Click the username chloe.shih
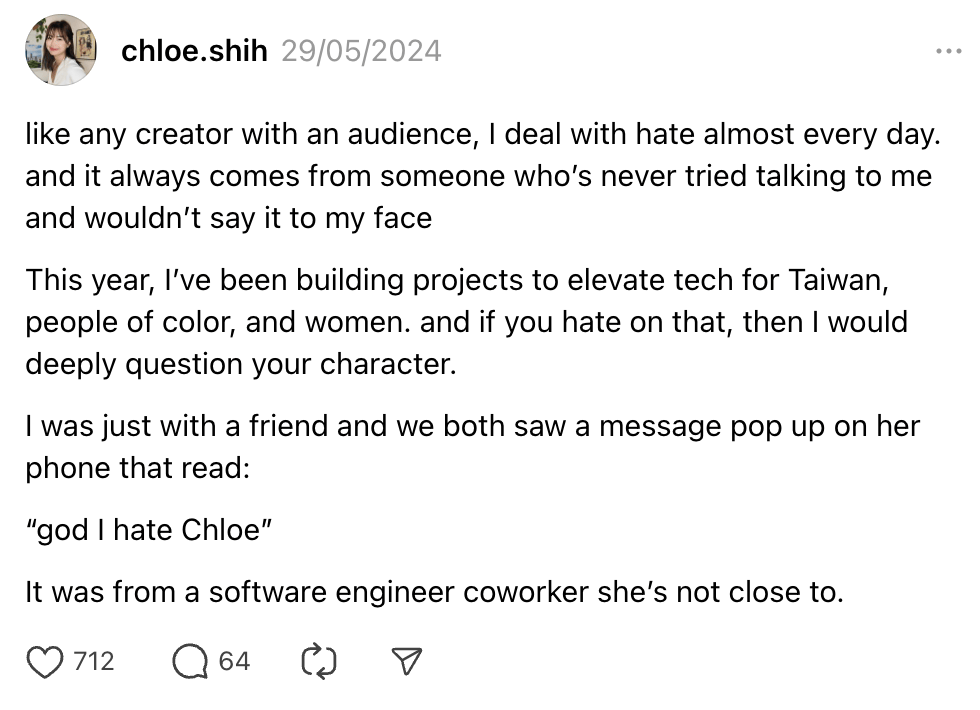The width and height of the screenshot is (980, 710). click(194, 50)
